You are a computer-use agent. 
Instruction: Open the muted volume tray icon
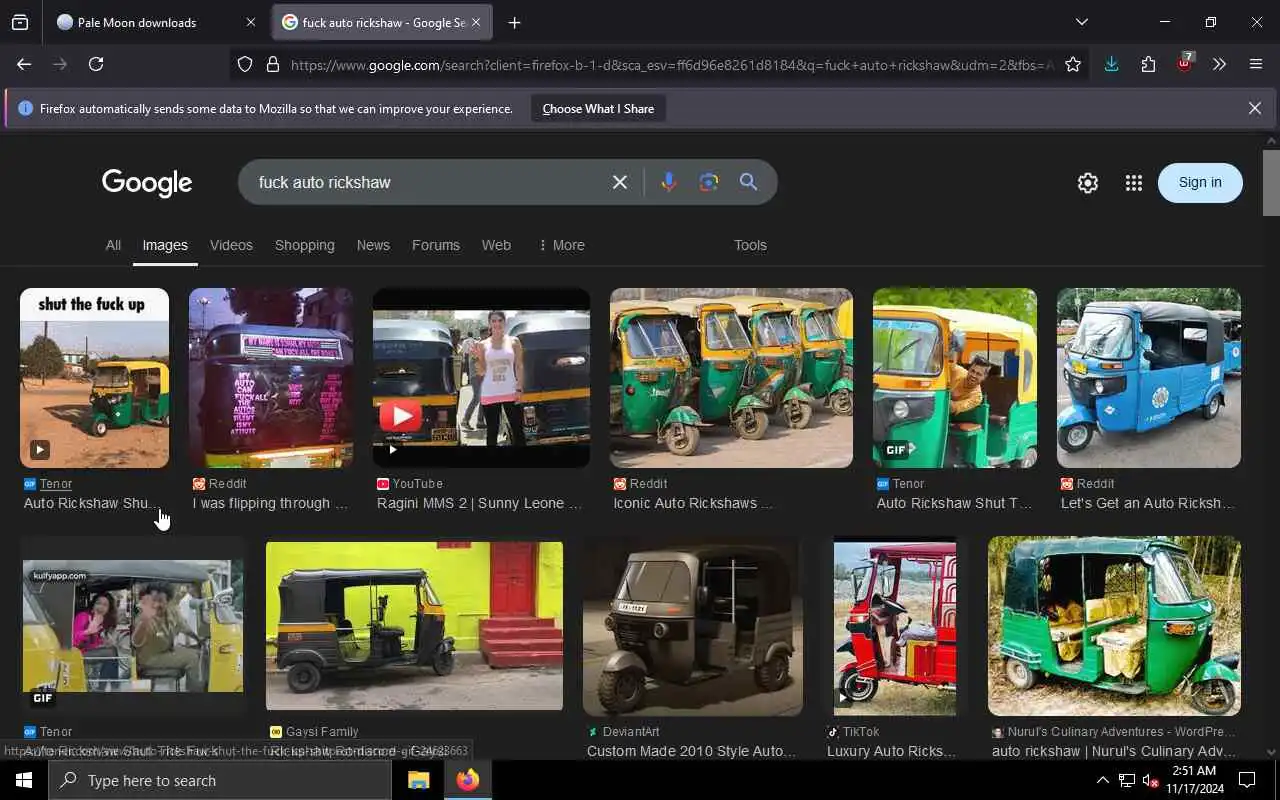click(x=1151, y=780)
